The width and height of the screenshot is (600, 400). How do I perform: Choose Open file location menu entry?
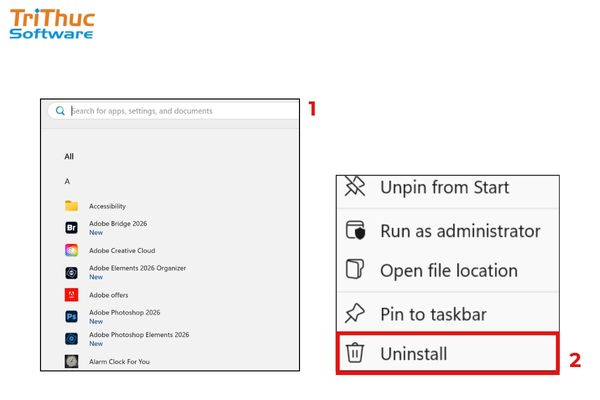[x=448, y=271]
